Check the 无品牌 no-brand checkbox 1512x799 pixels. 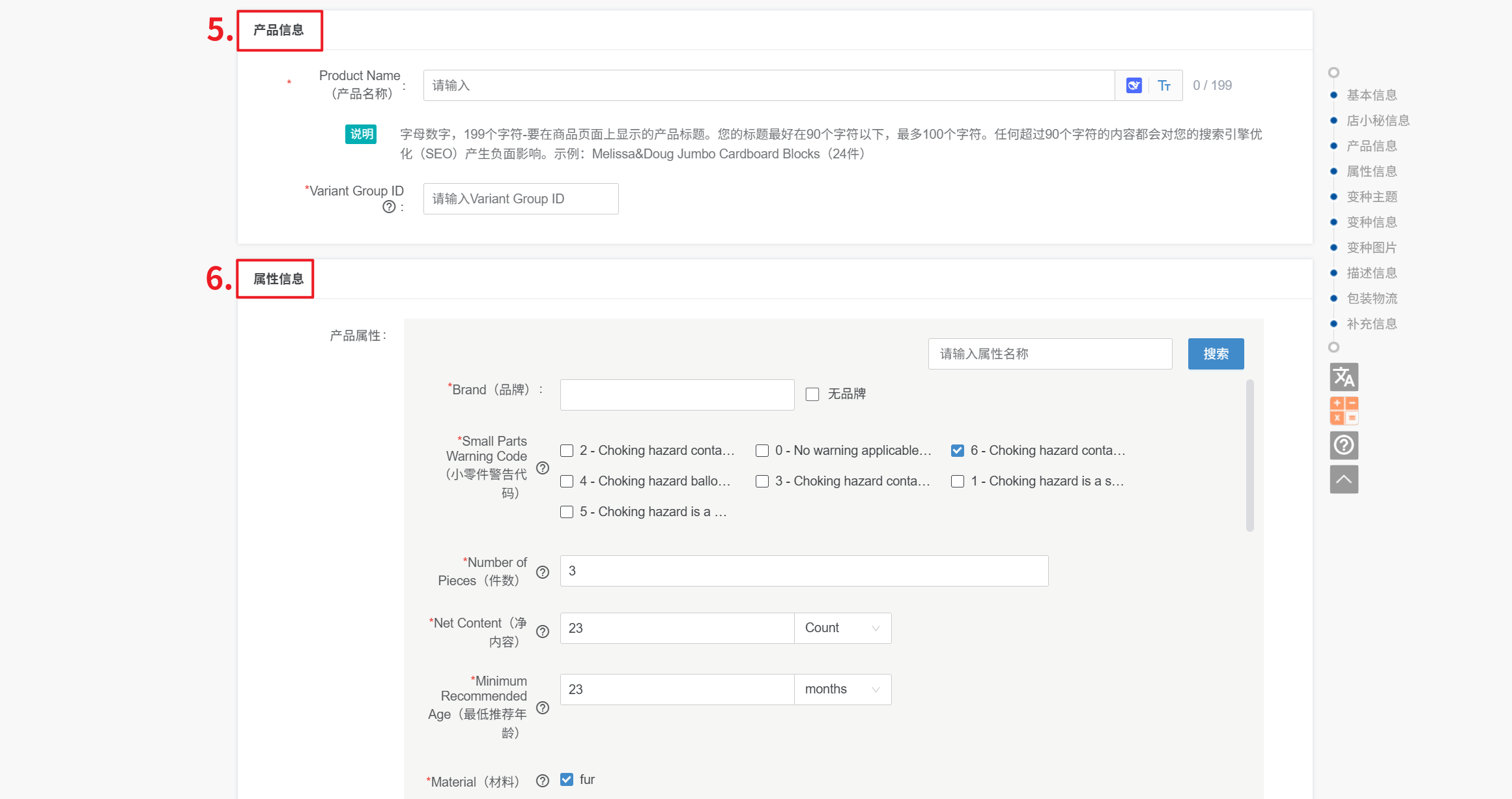812,394
